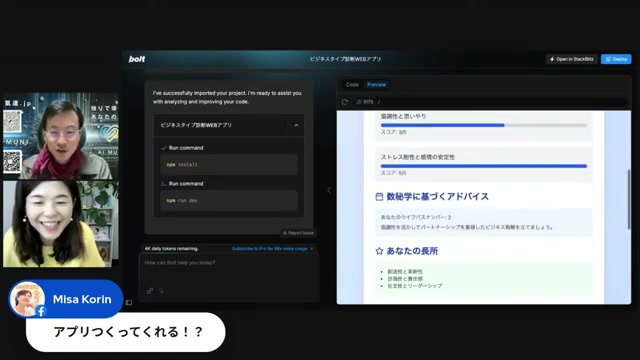Click the あなたの長所 heading
The height and width of the screenshot is (360, 640).
point(412,251)
